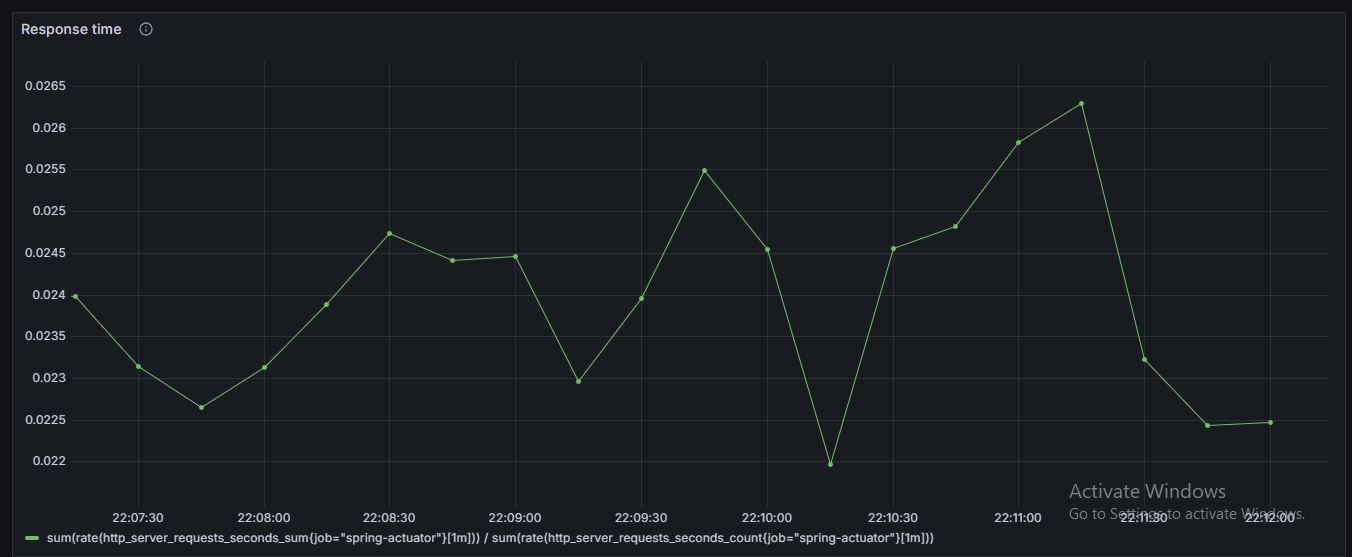
Task: Select the last data point near 22:12:00
Action: [1270, 422]
